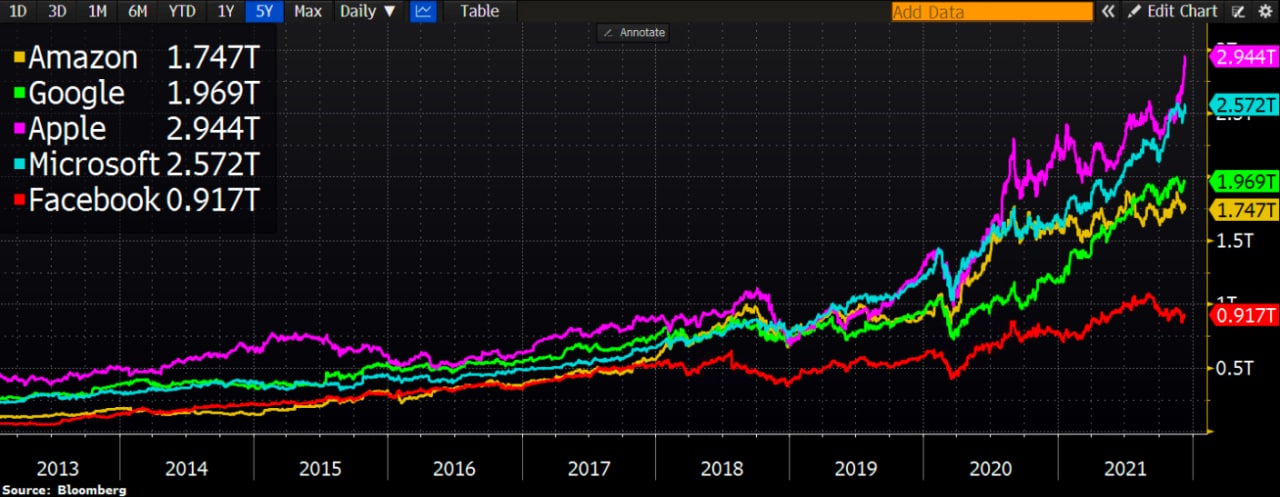Click the 2020 label on the time axis
This screenshot has height=497, width=1280.
pos(991,467)
